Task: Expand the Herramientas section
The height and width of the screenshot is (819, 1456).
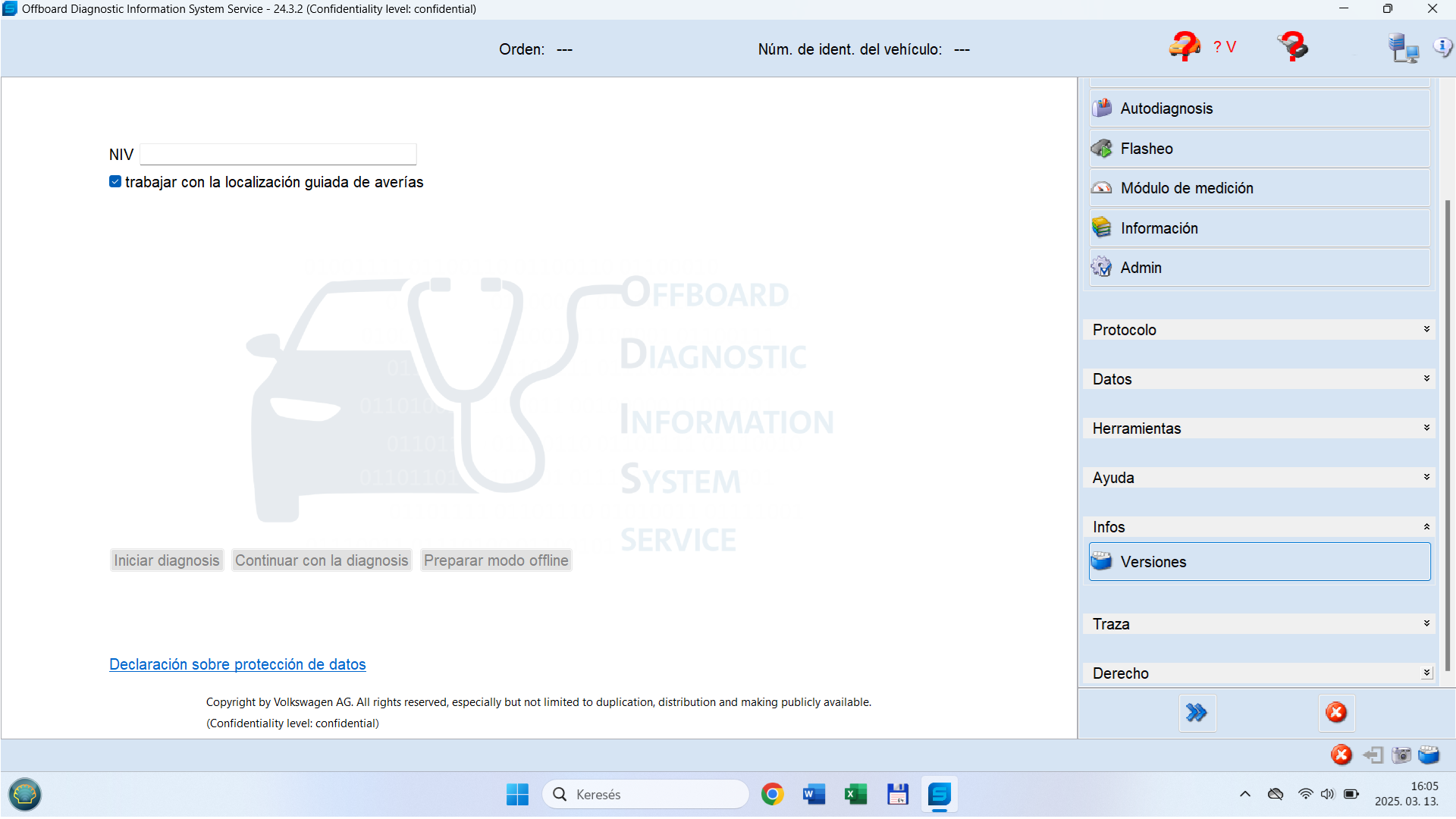Action: [x=1260, y=428]
